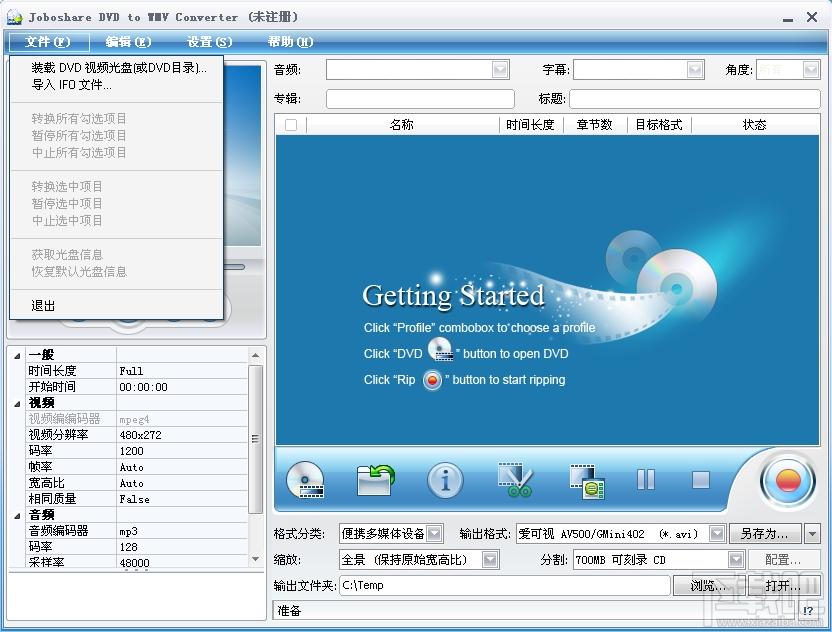The height and width of the screenshot is (632, 832).
Task: Open arrow menu next to 另存为
Action: click(812, 533)
